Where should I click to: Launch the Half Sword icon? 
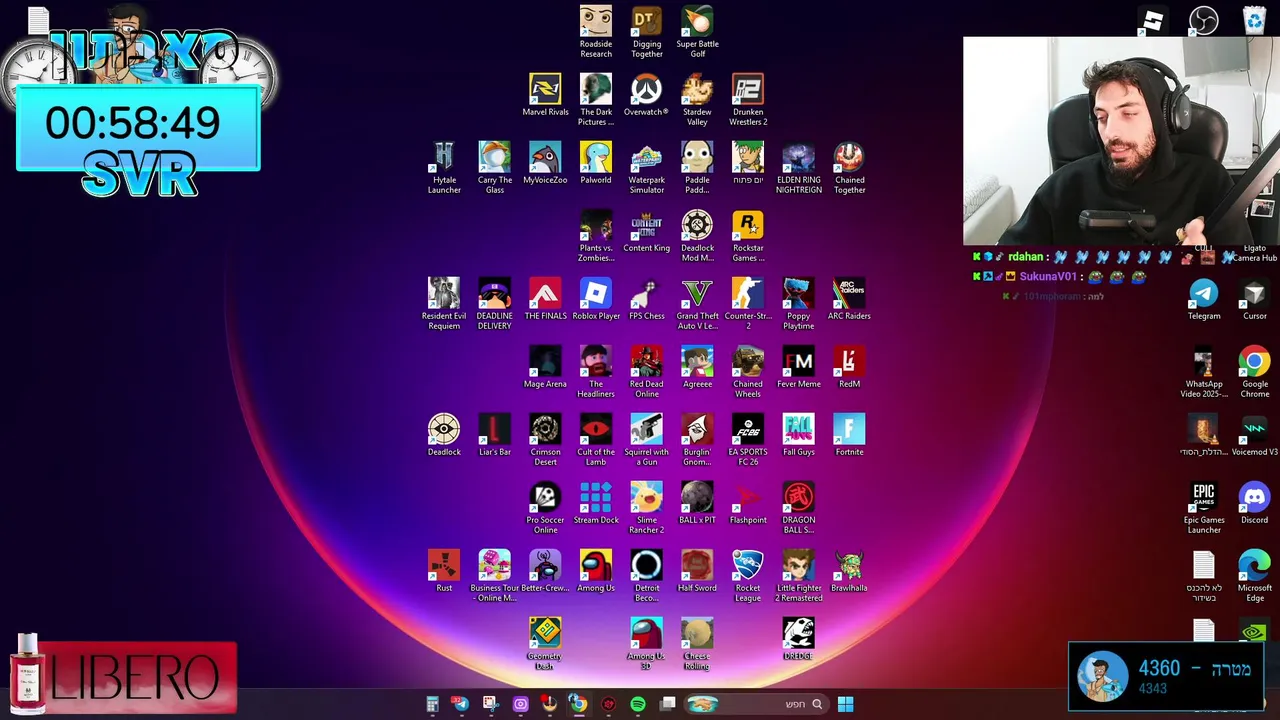coord(697,571)
